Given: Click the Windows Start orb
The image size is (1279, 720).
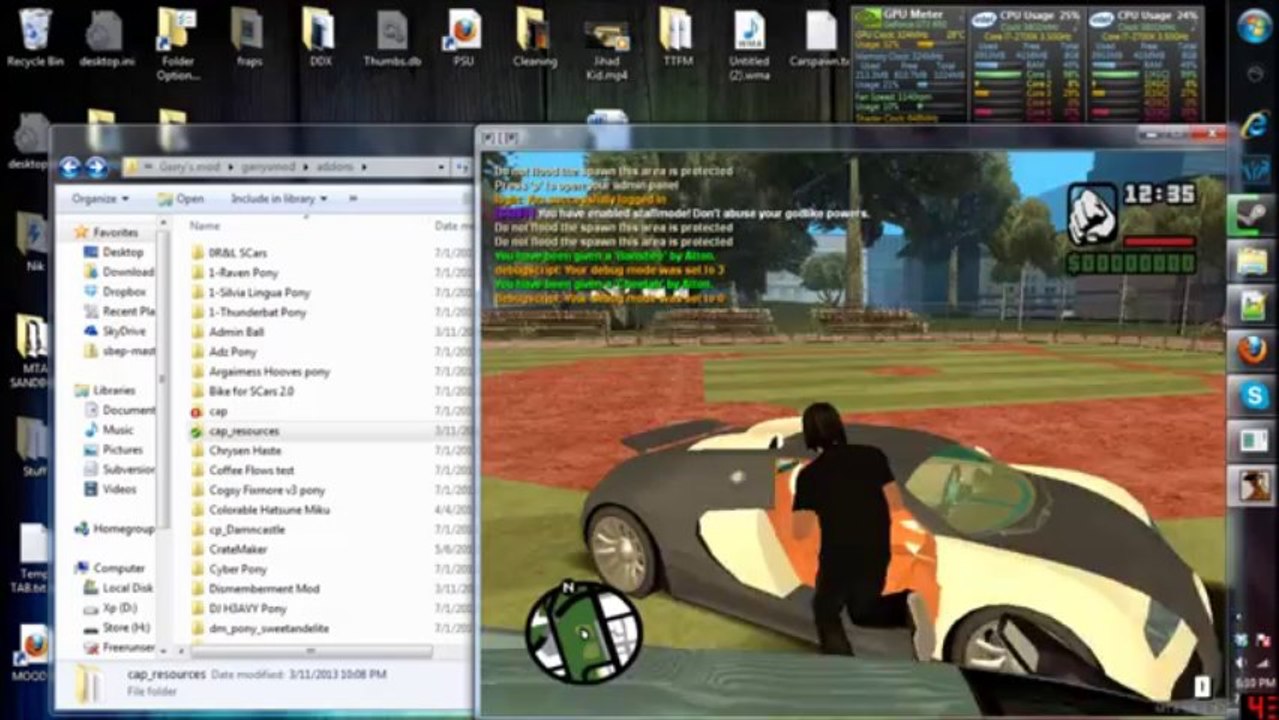Looking at the screenshot, I should click(x=1254, y=27).
